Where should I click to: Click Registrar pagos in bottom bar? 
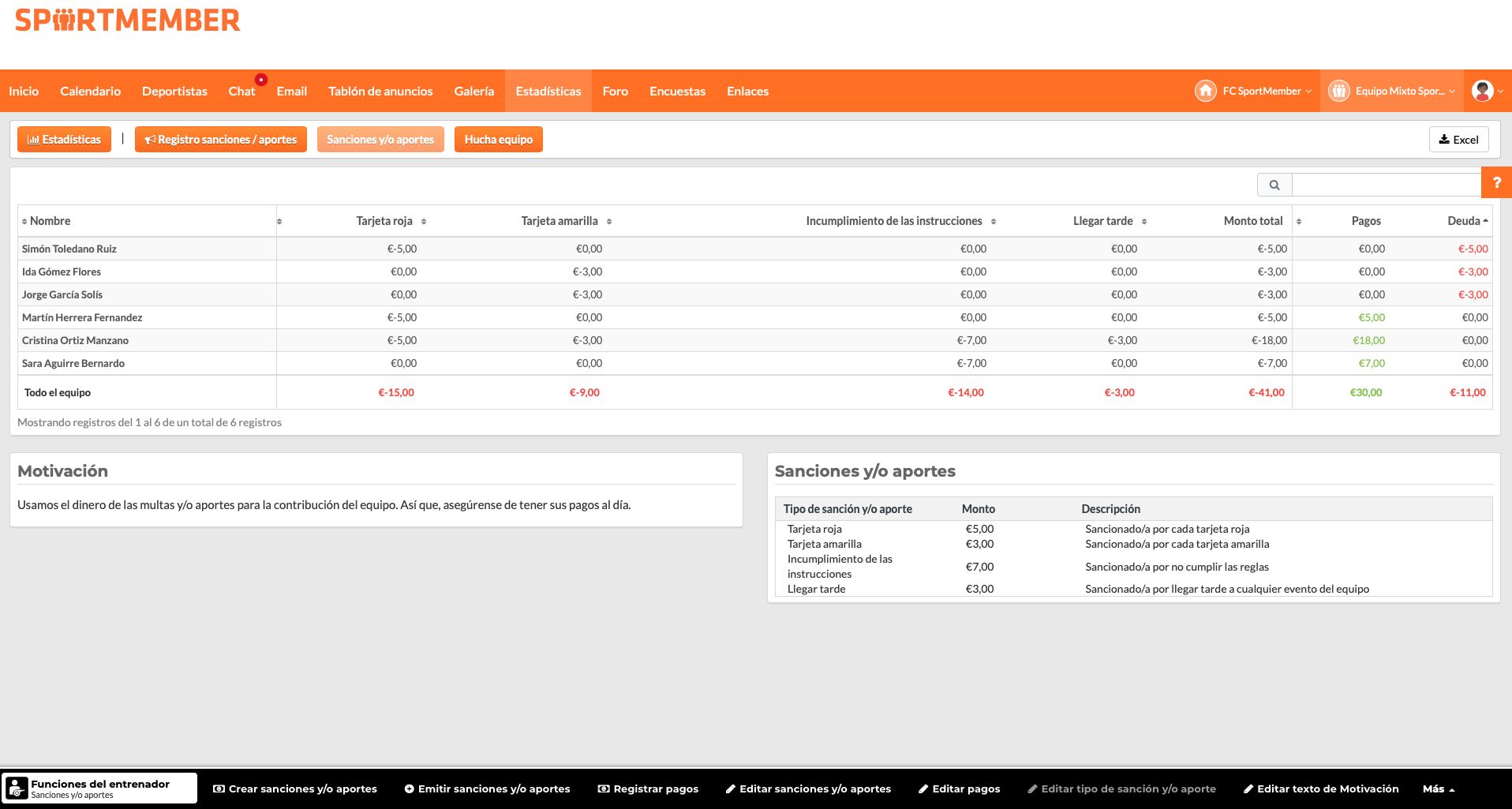(648, 788)
